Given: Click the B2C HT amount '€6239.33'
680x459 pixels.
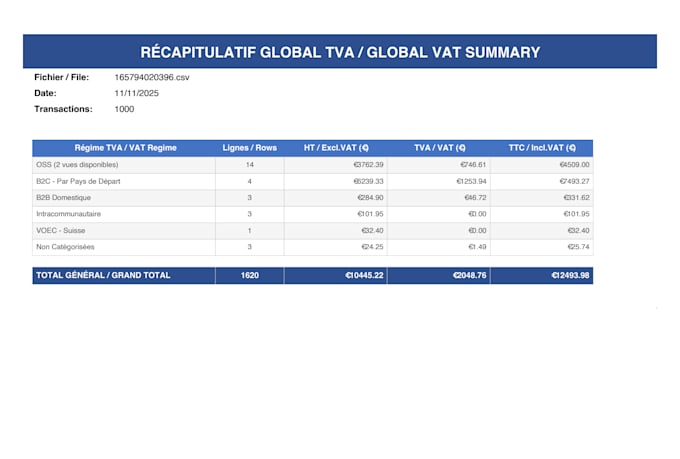Looking at the screenshot, I should pyautogui.click(x=368, y=181).
